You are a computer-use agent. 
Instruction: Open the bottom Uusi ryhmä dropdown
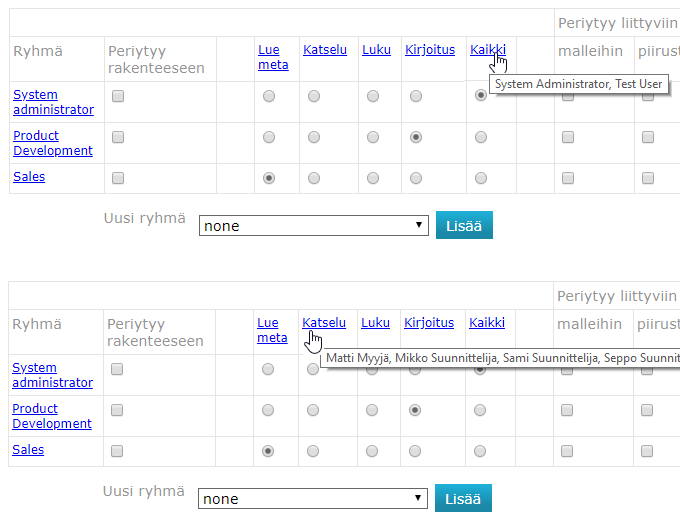[x=313, y=498]
